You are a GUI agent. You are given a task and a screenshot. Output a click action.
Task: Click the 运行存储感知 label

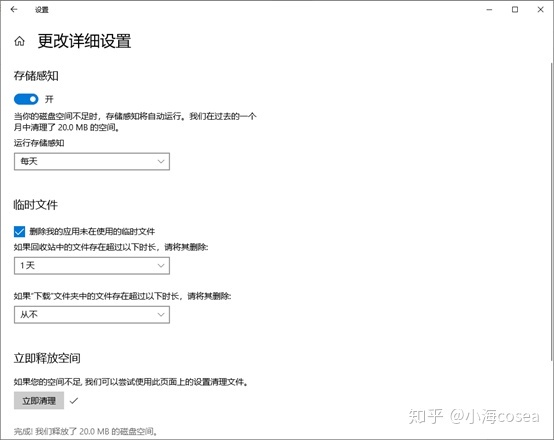pos(39,143)
